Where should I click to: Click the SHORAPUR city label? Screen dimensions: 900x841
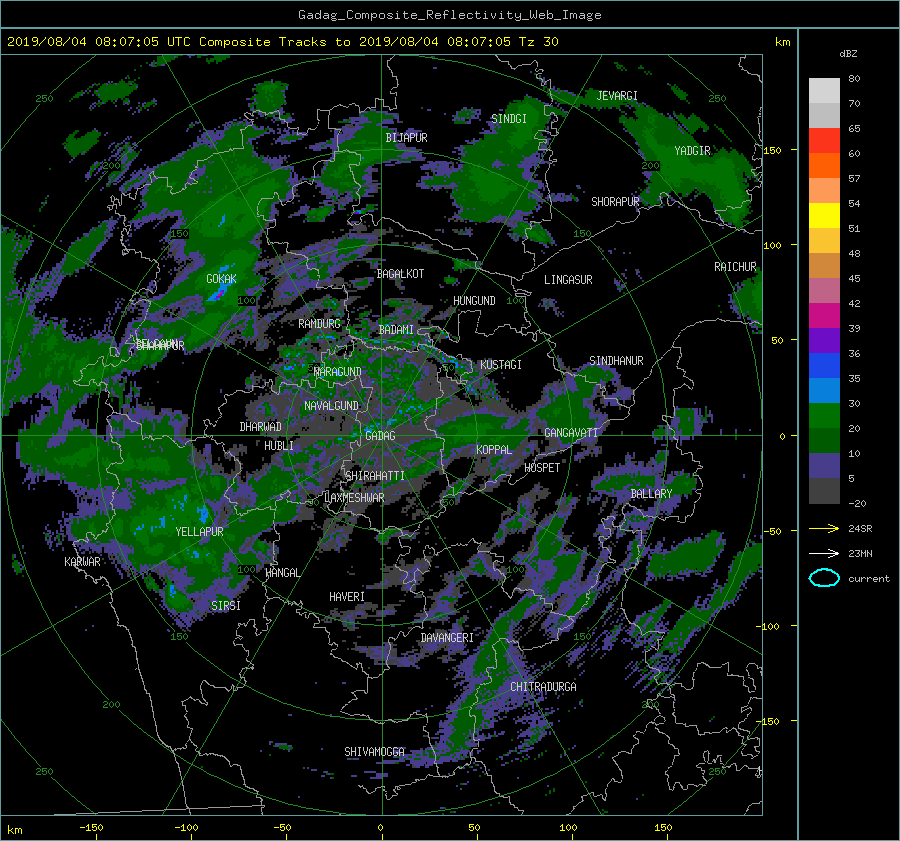click(x=615, y=202)
